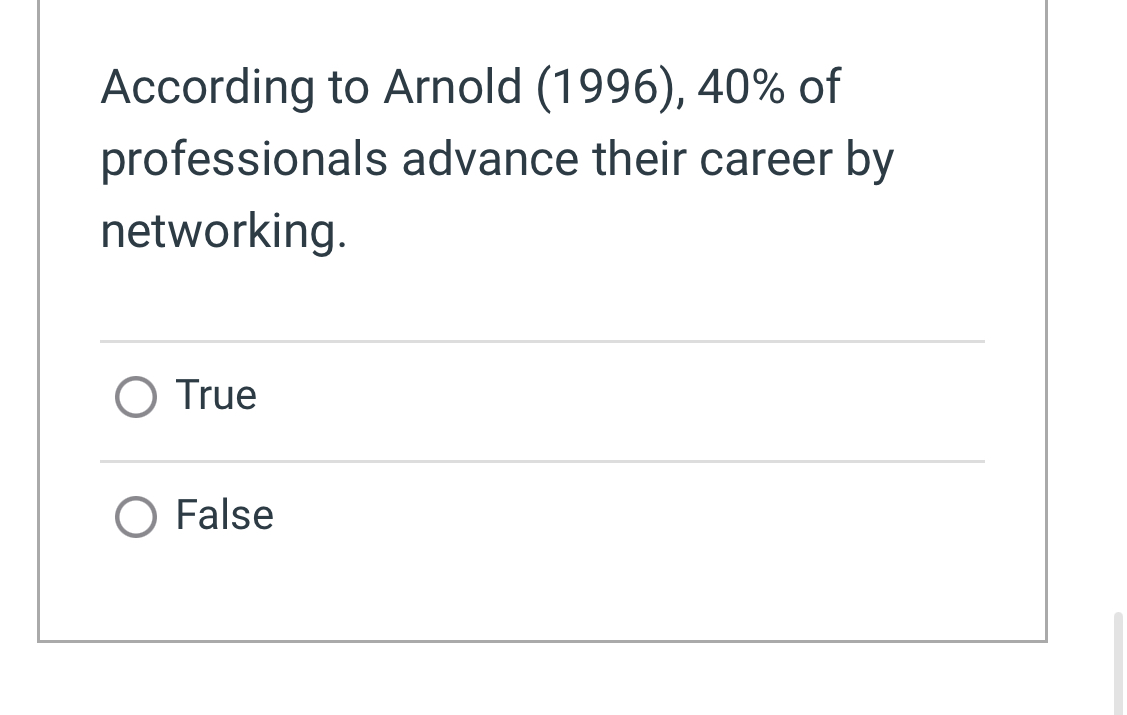
Task: Click the circular button beside False
Action: click(x=135, y=517)
